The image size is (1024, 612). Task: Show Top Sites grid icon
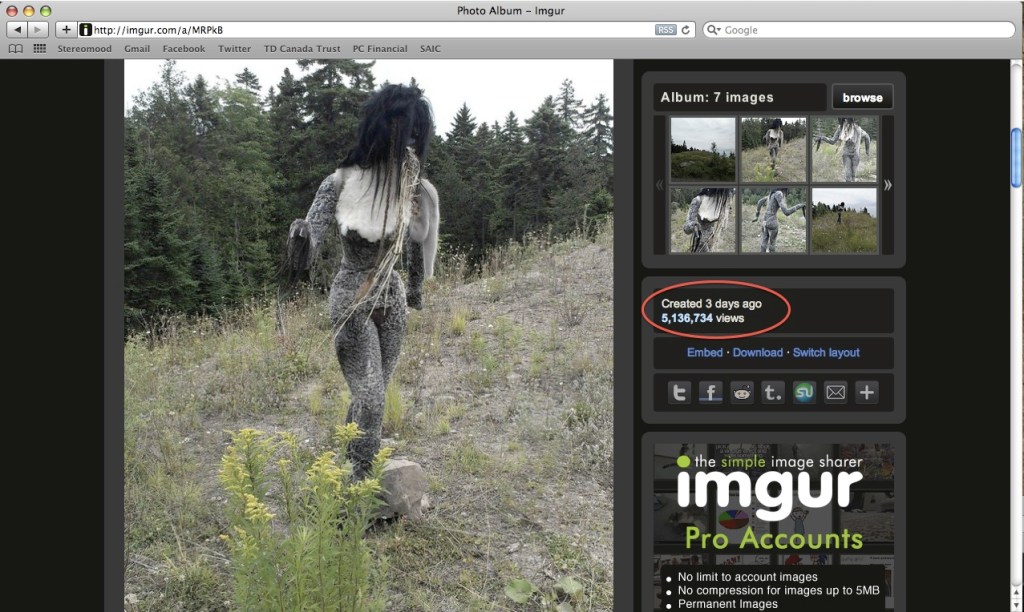point(40,48)
